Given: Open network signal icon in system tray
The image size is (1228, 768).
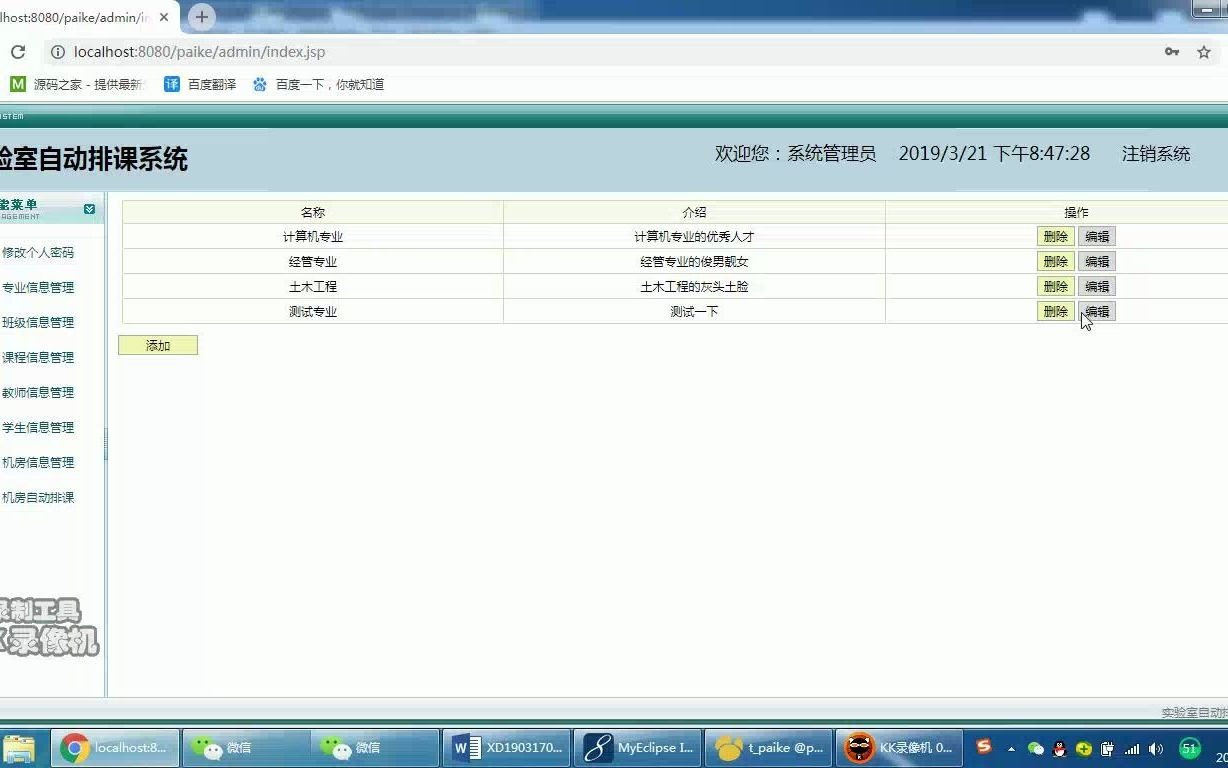Looking at the screenshot, I should (x=1131, y=748).
